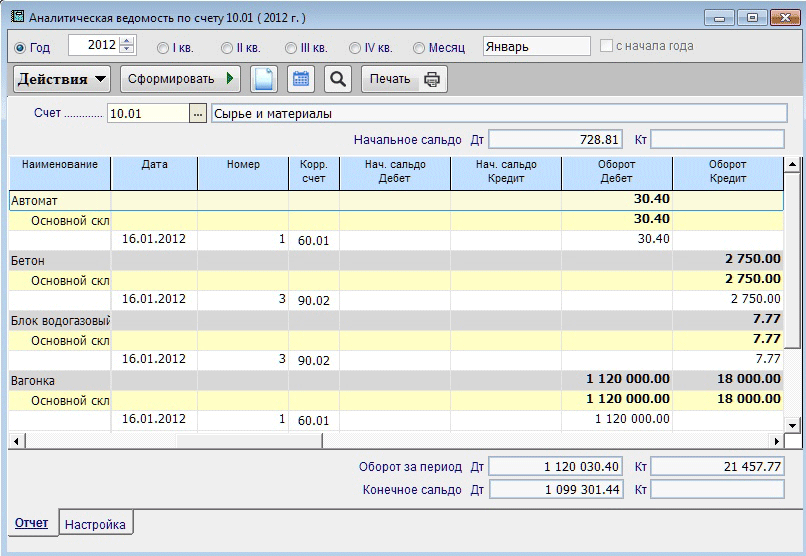Click the Счет input field 10.01
Viewport: 806px width, 556px height.
pyautogui.click(x=147, y=114)
